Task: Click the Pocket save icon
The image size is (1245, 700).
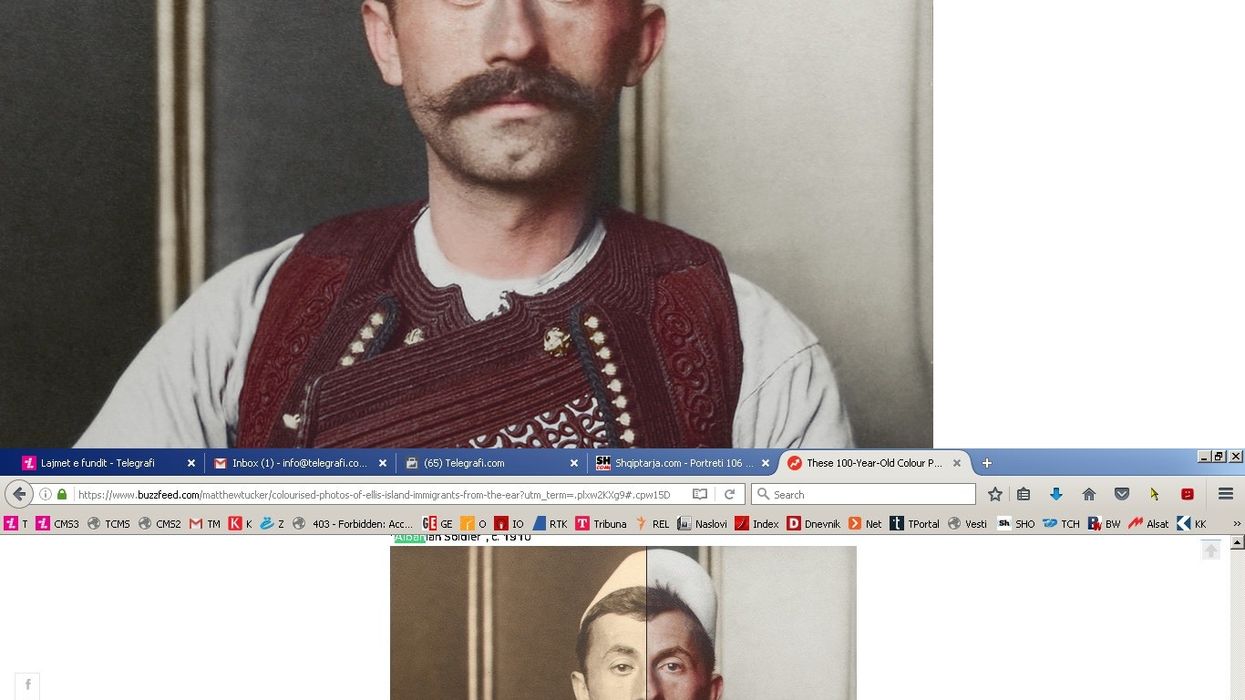Action: point(1122,494)
